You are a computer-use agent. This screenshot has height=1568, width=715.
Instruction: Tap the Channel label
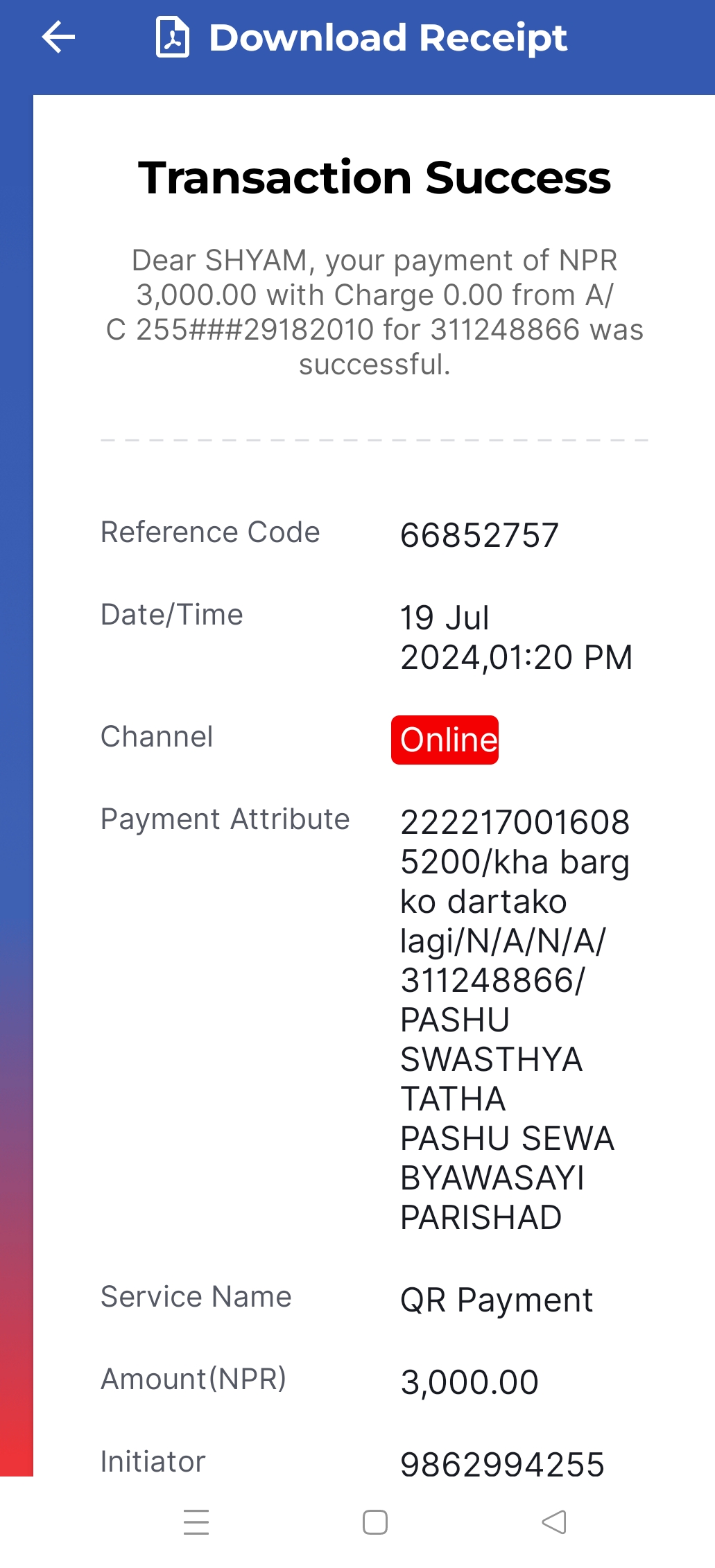click(x=157, y=737)
